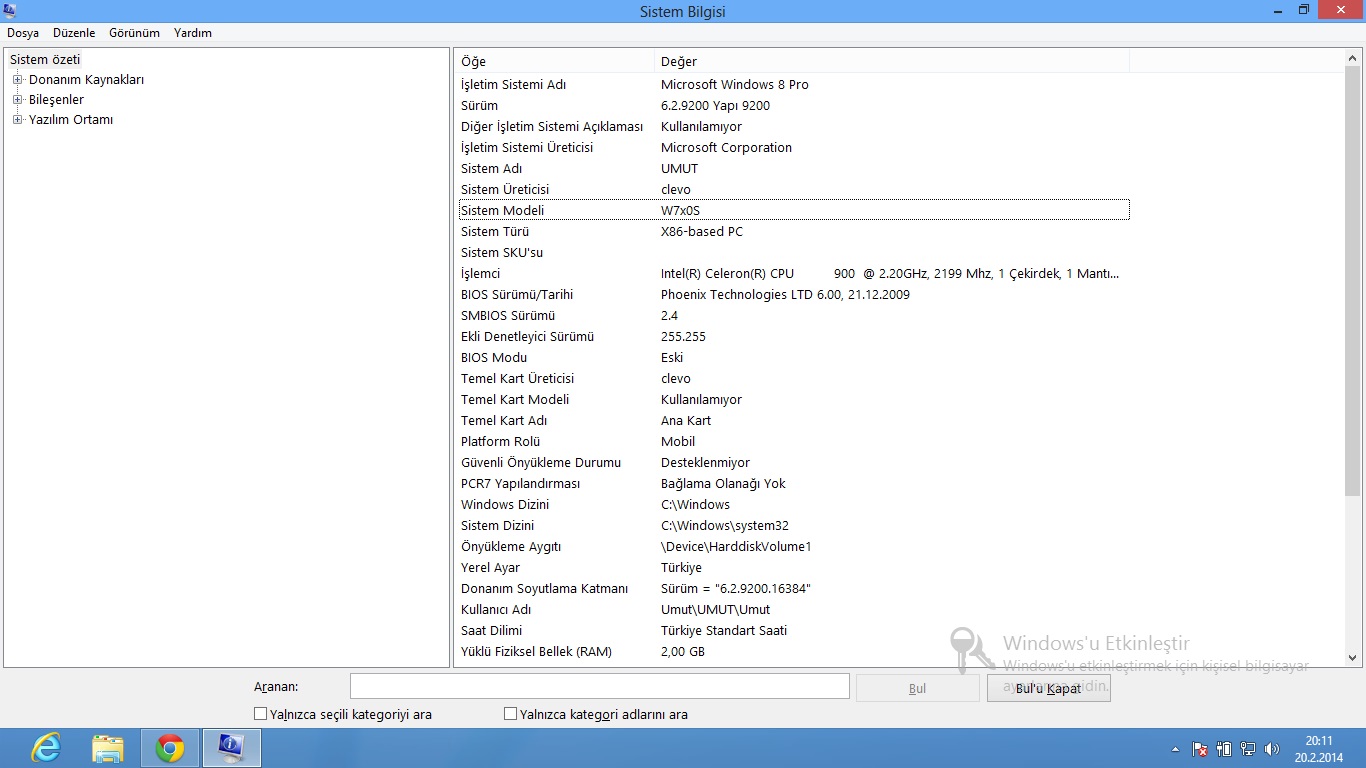Show hidden tray icons arrow
Image resolution: width=1366 pixels, height=768 pixels.
[x=1175, y=749]
